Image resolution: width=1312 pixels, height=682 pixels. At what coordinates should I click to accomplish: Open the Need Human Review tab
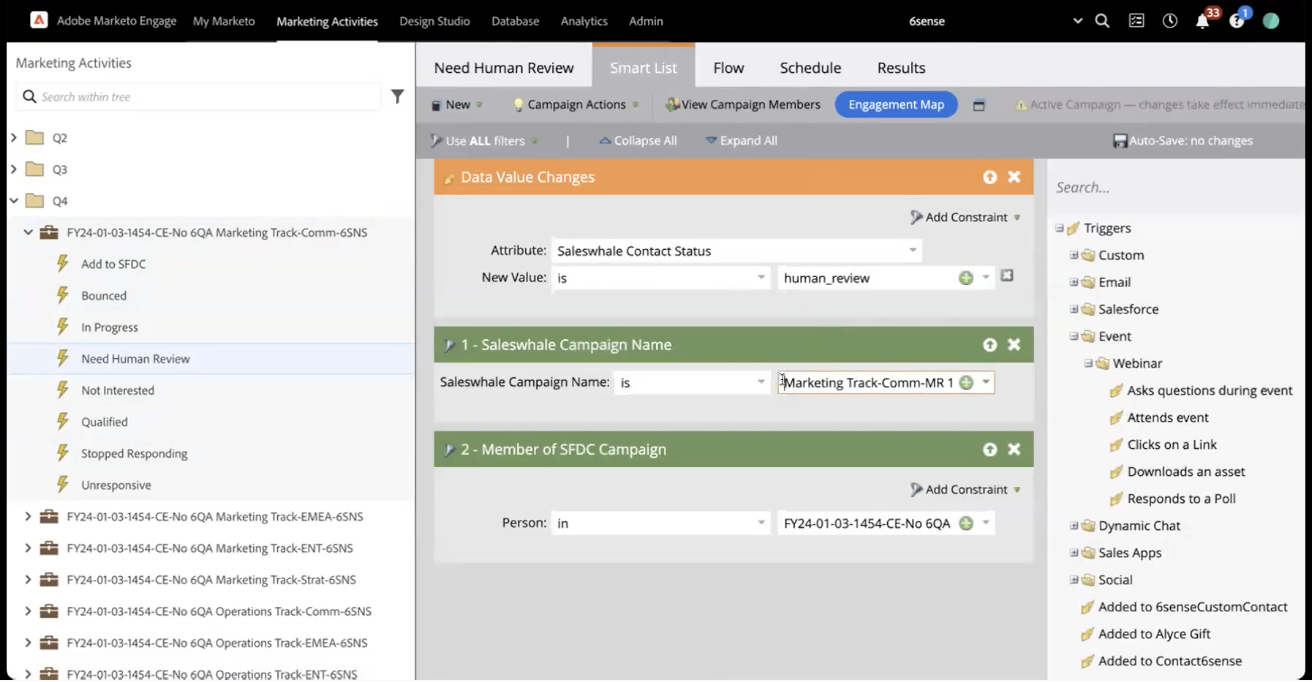(504, 68)
